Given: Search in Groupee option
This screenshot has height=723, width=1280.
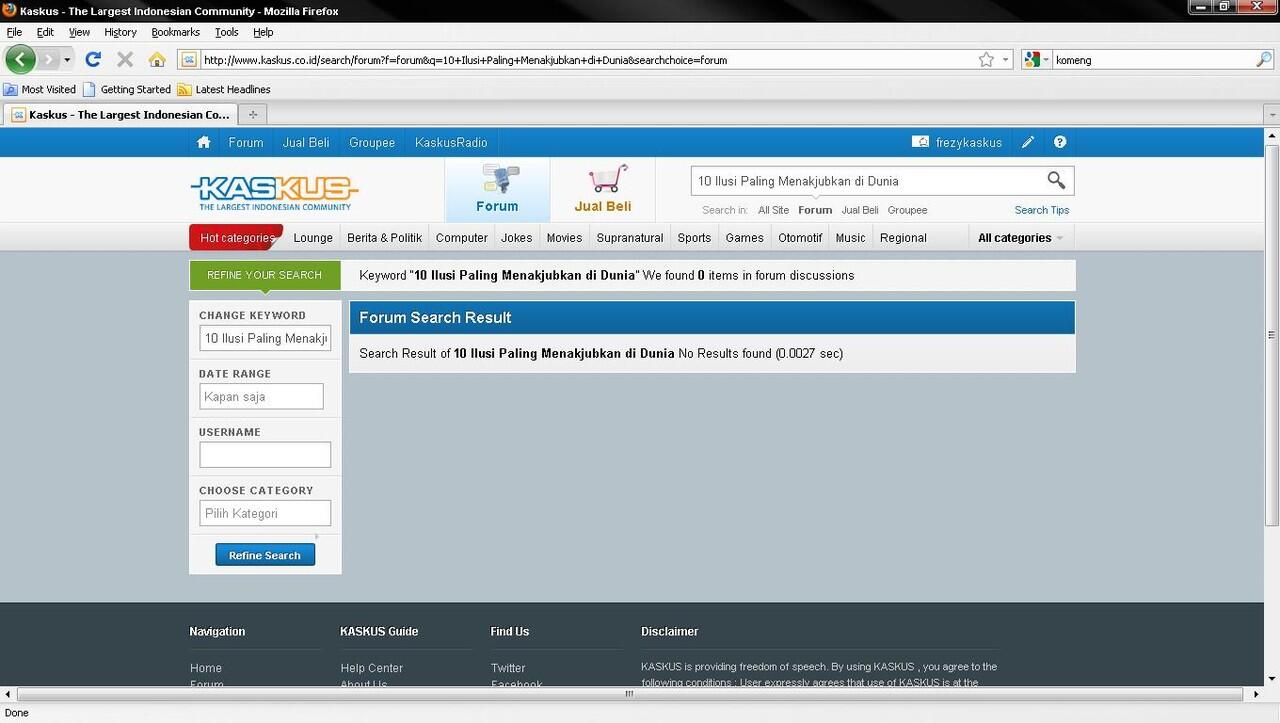Looking at the screenshot, I should [x=907, y=210].
